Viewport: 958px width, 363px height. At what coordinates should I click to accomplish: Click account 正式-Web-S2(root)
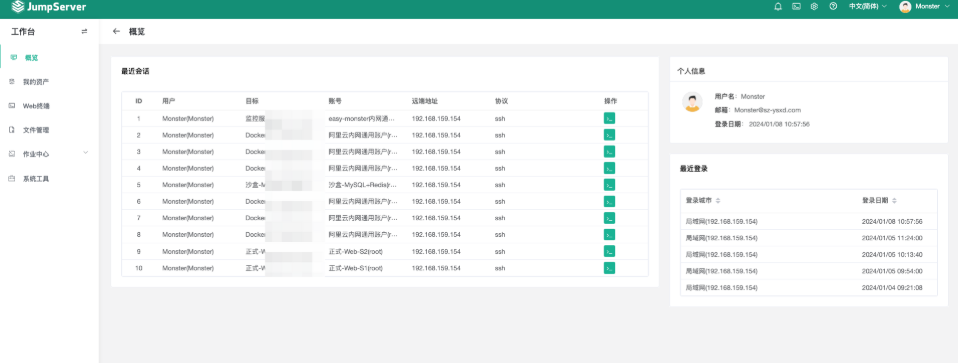(356, 251)
